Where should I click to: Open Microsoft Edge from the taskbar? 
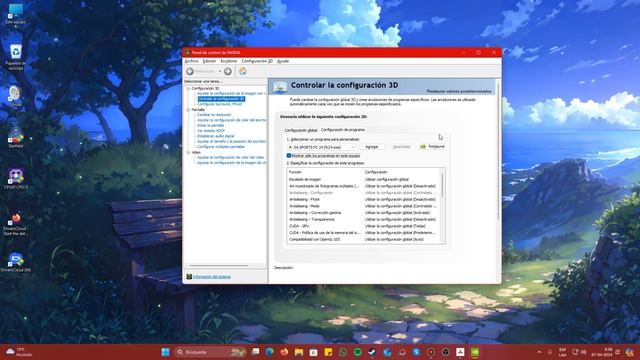[x=269, y=352]
